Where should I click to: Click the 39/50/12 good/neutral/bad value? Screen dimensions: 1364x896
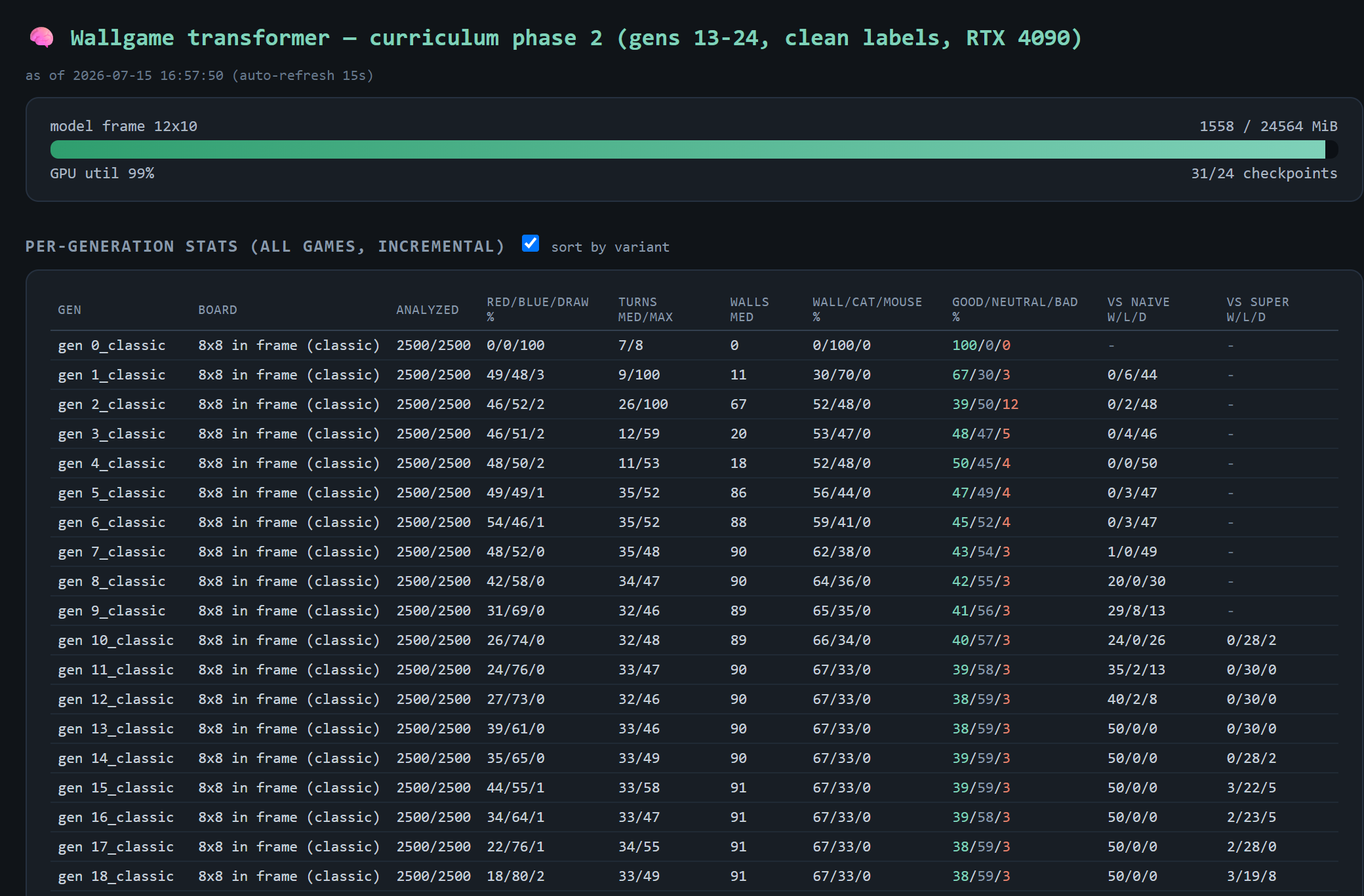[985, 404]
